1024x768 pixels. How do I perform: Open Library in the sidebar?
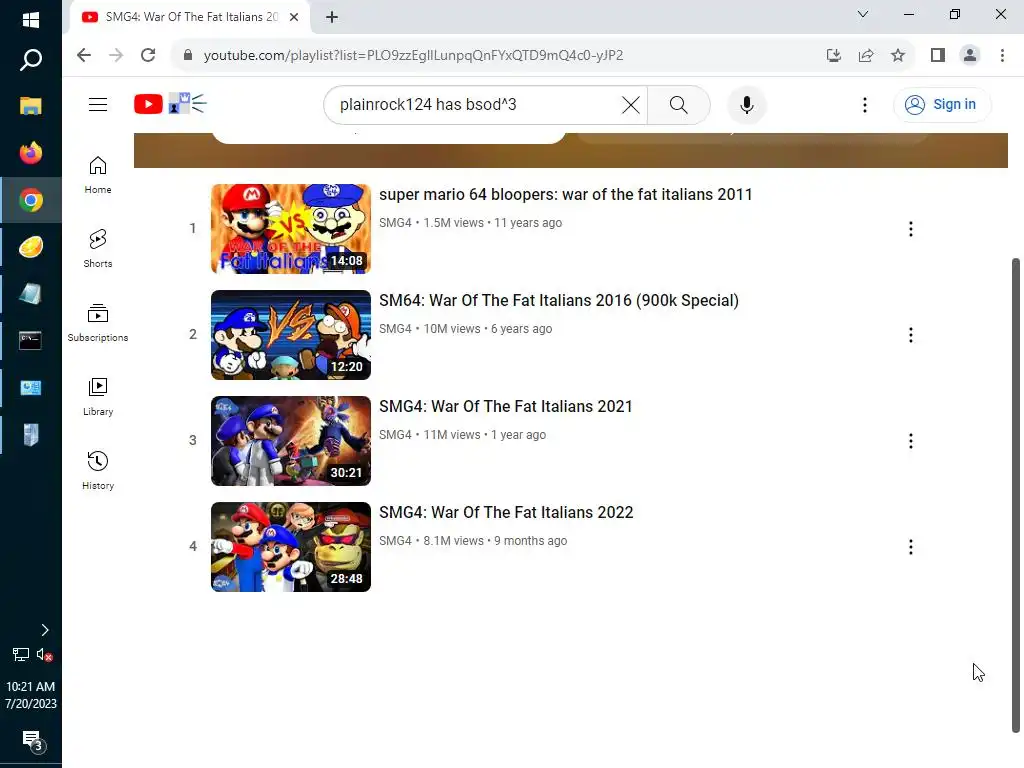[x=98, y=397]
